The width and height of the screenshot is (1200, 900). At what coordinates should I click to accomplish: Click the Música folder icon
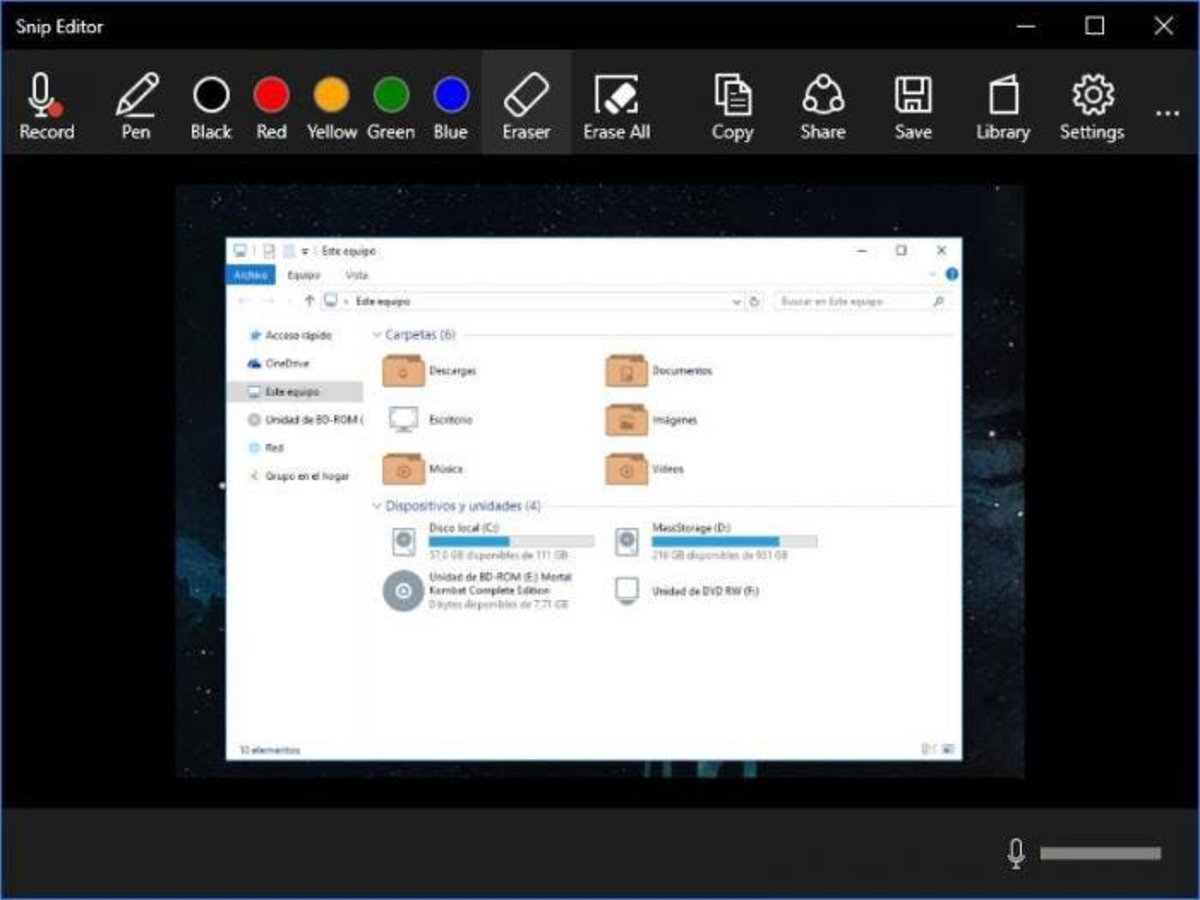pyautogui.click(x=403, y=468)
